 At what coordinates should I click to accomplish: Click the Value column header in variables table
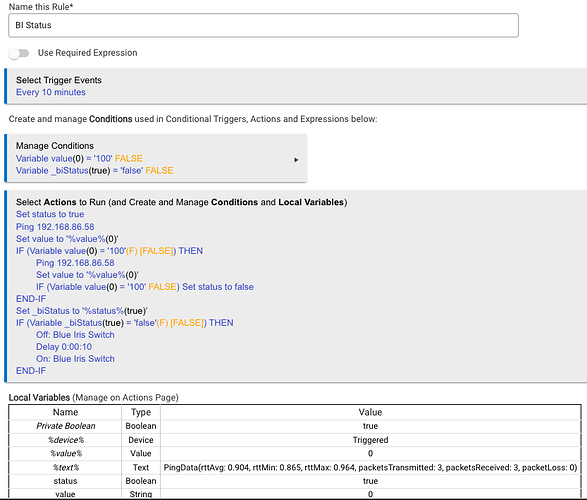[x=370, y=412]
